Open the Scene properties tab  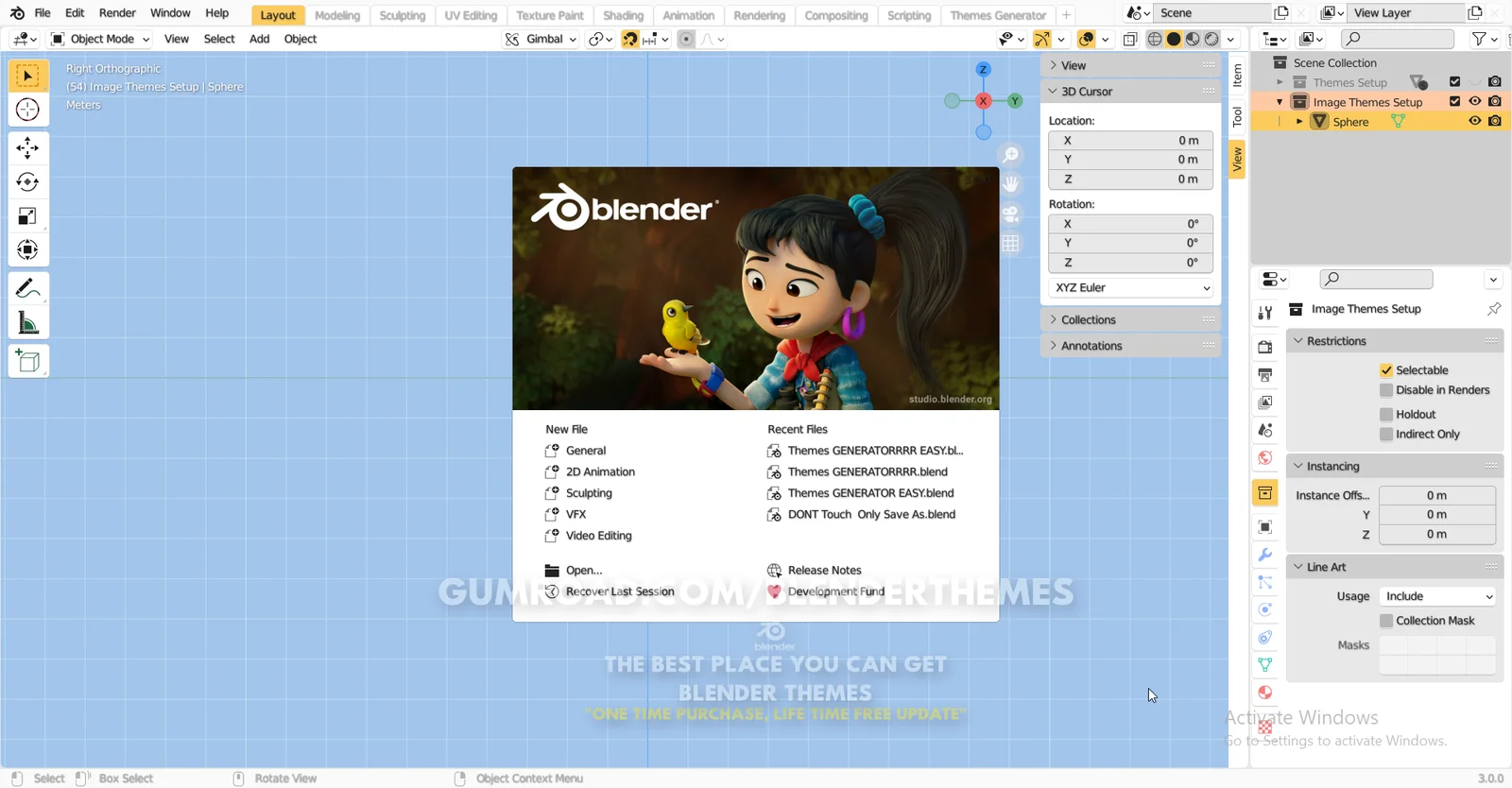1265,430
